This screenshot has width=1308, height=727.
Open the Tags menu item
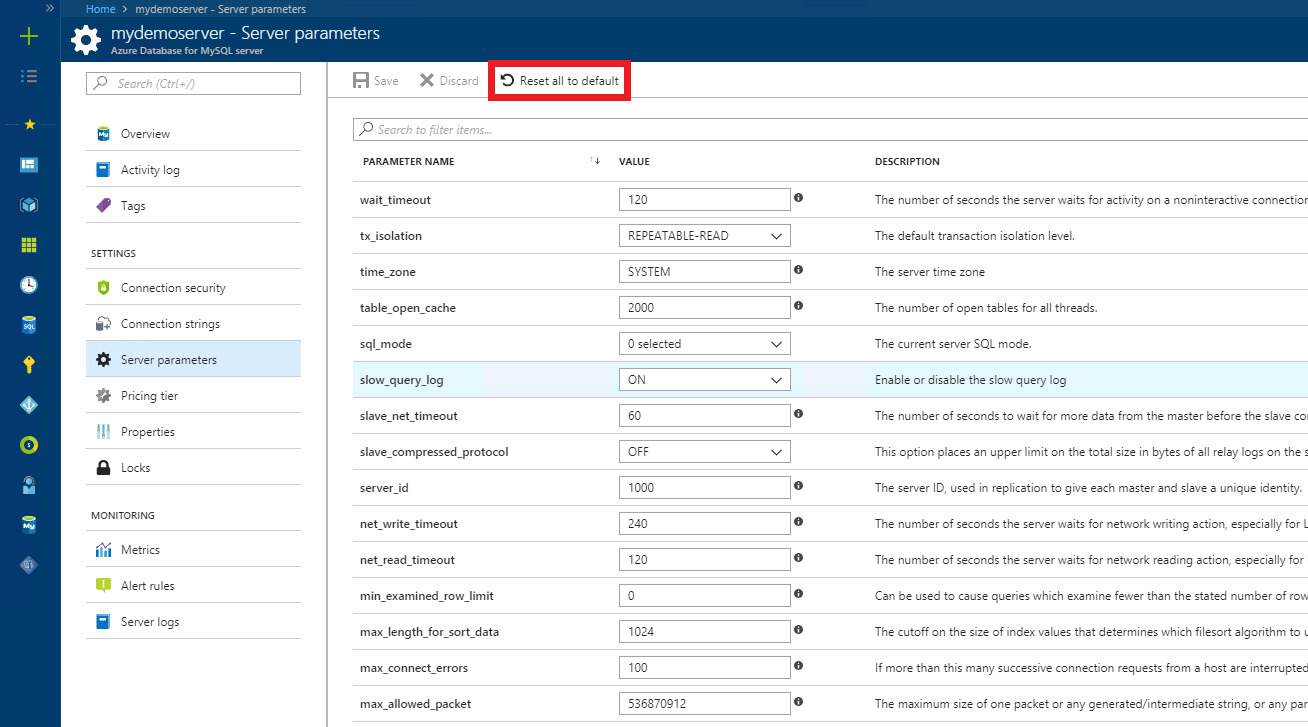click(x=193, y=205)
